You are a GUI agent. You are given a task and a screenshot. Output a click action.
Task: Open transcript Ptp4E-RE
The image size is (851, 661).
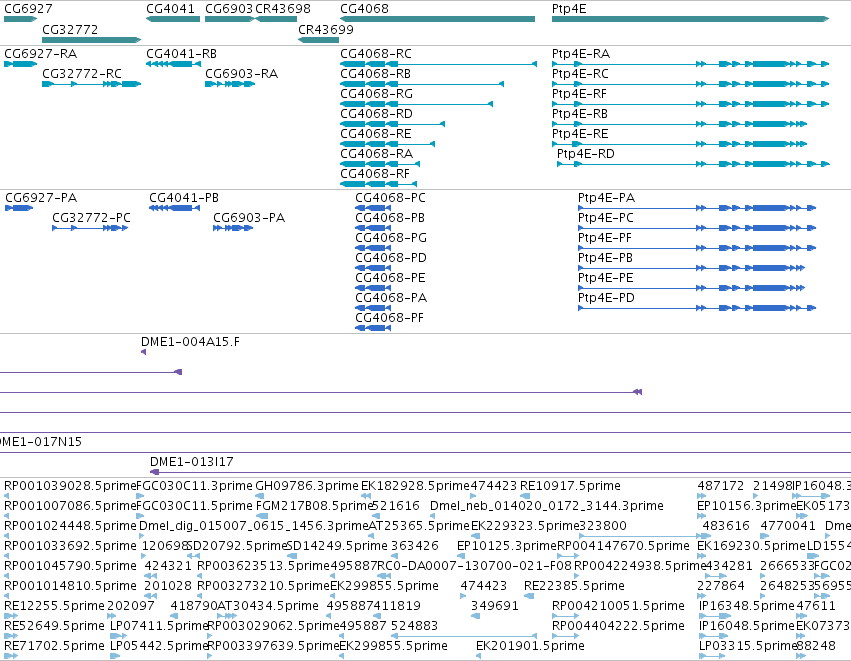tap(679, 144)
